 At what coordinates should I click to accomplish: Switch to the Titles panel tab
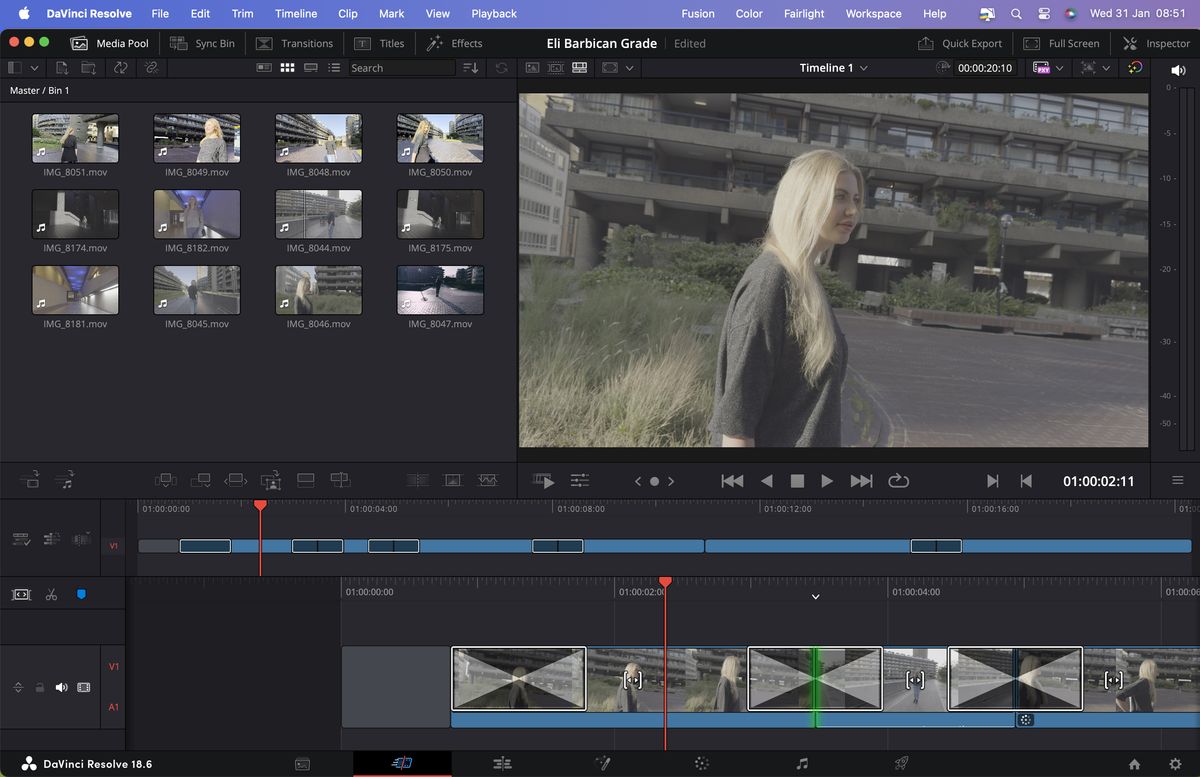380,43
